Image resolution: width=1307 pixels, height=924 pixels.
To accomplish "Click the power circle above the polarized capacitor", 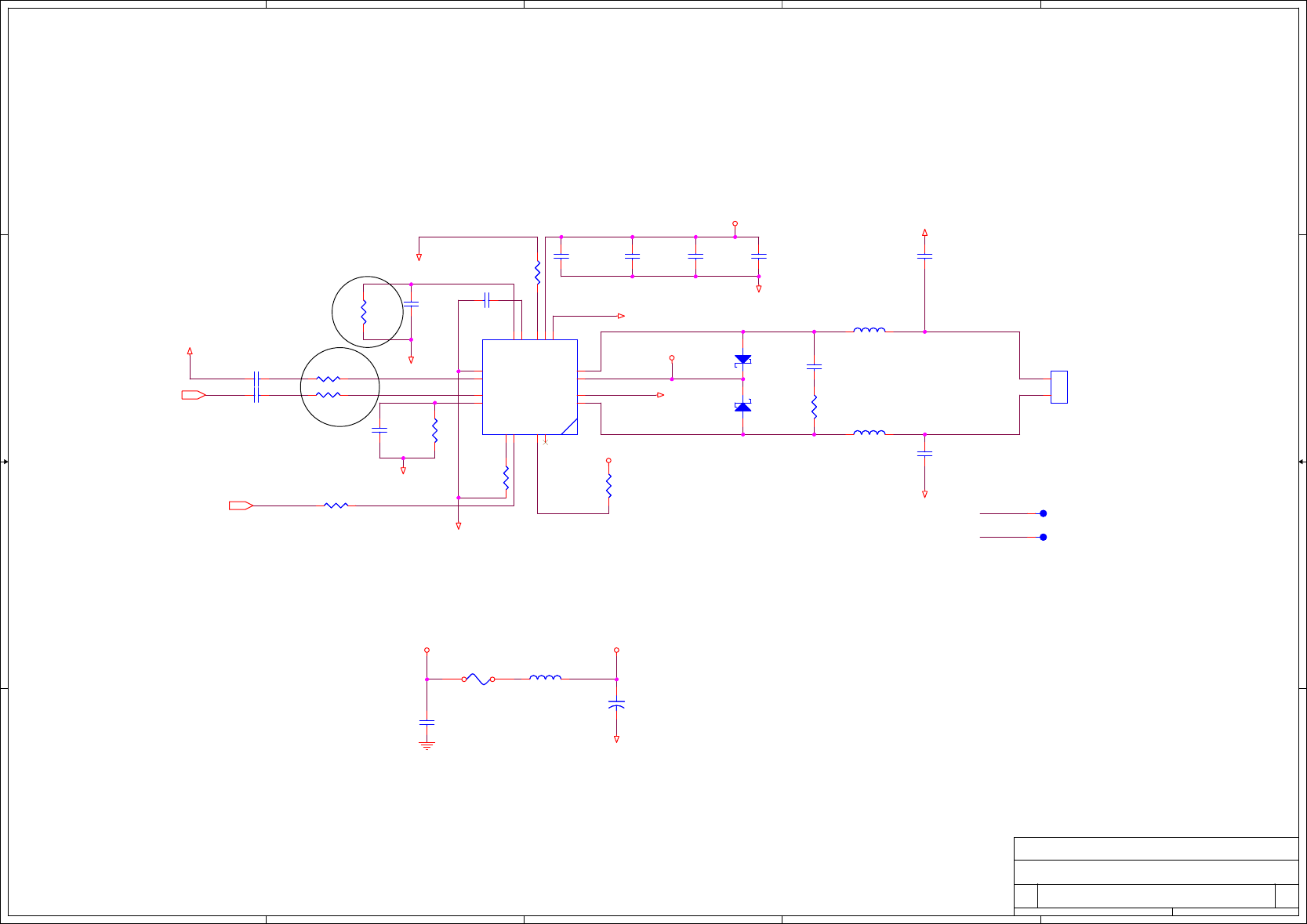I will coord(616,650).
